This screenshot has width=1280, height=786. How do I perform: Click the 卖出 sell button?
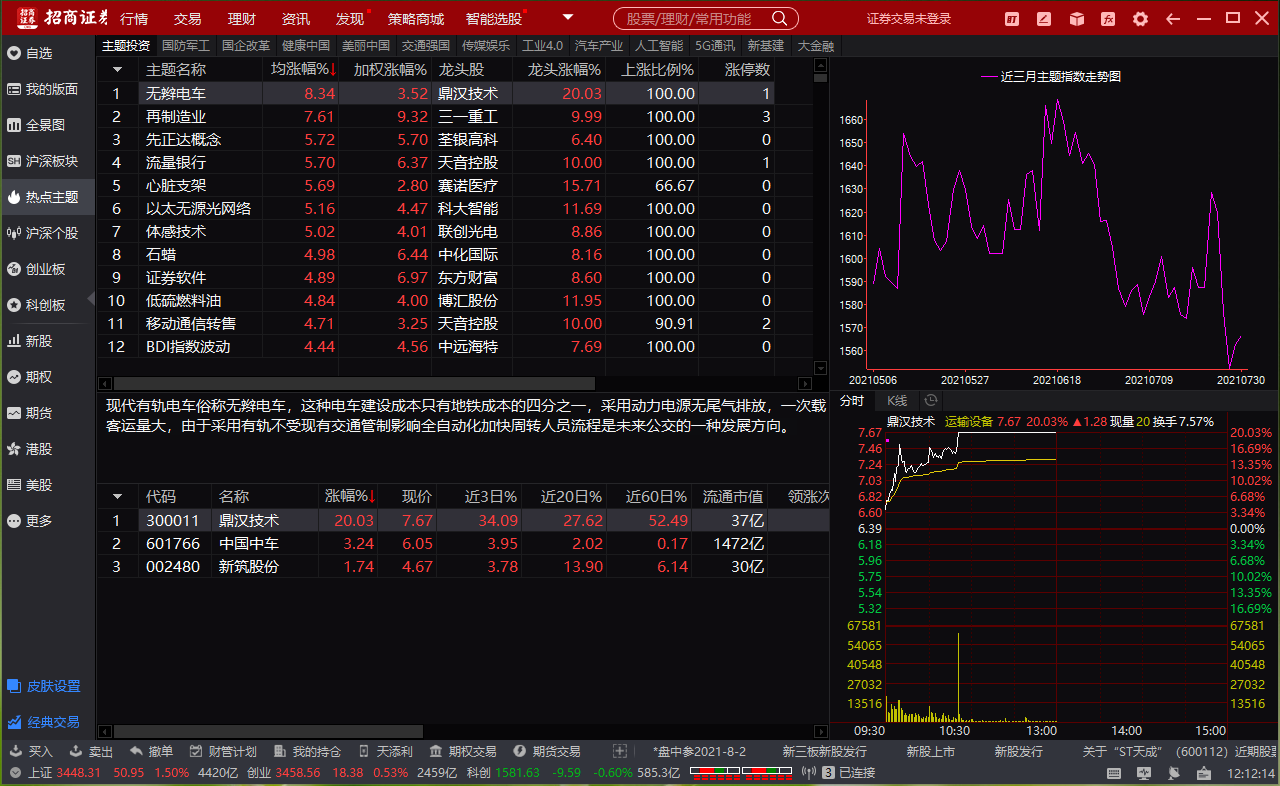[91, 751]
